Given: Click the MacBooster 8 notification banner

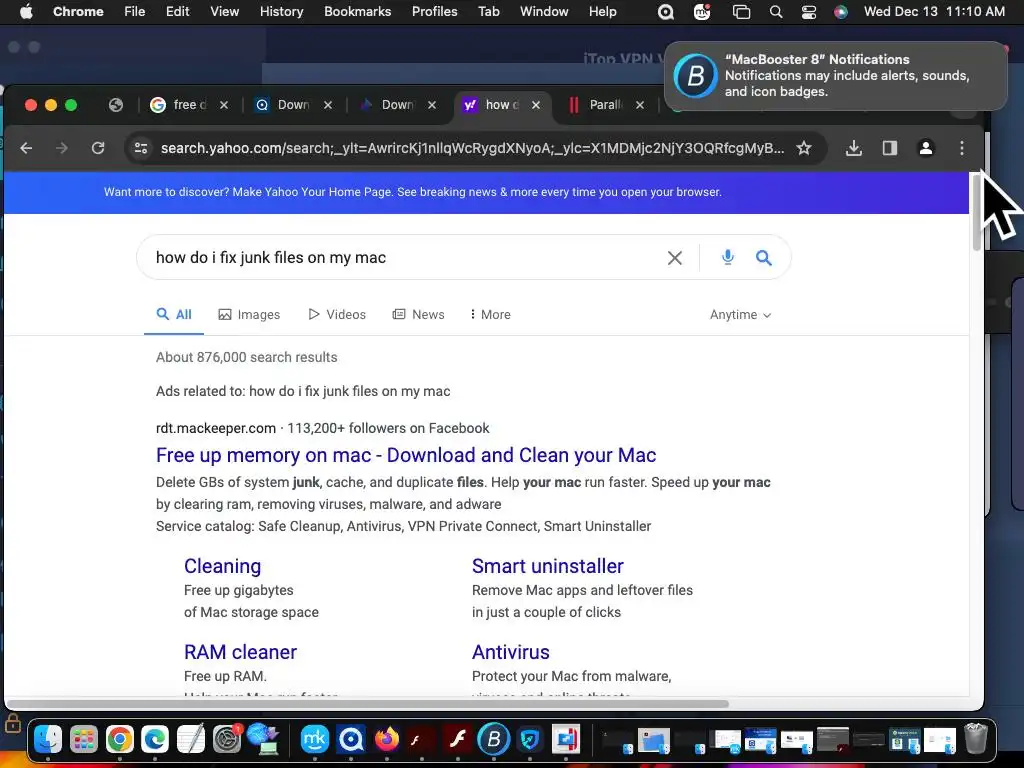Looking at the screenshot, I should (836, 76).
